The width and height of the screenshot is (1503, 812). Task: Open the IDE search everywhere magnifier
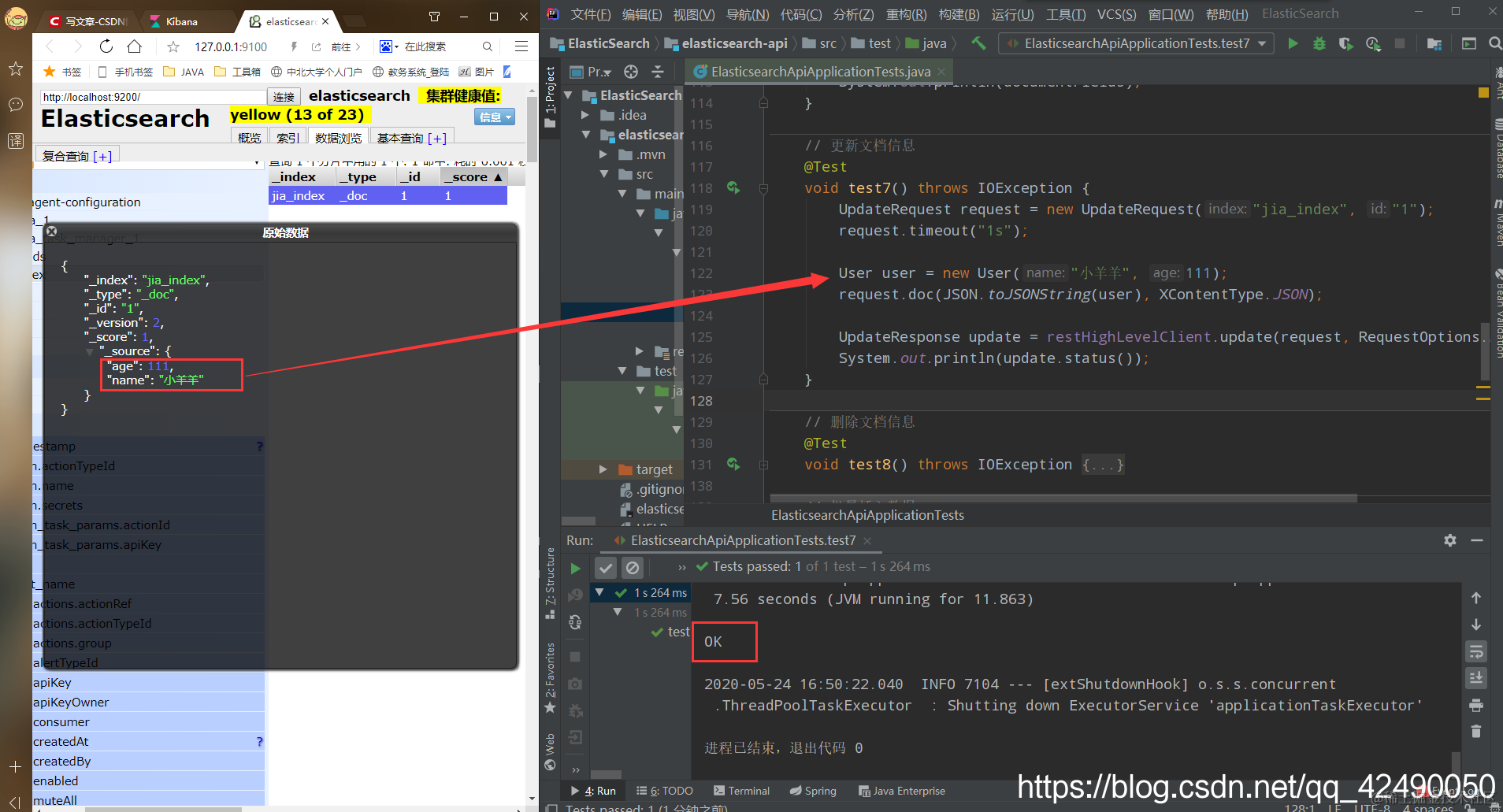coord(1494,43)
